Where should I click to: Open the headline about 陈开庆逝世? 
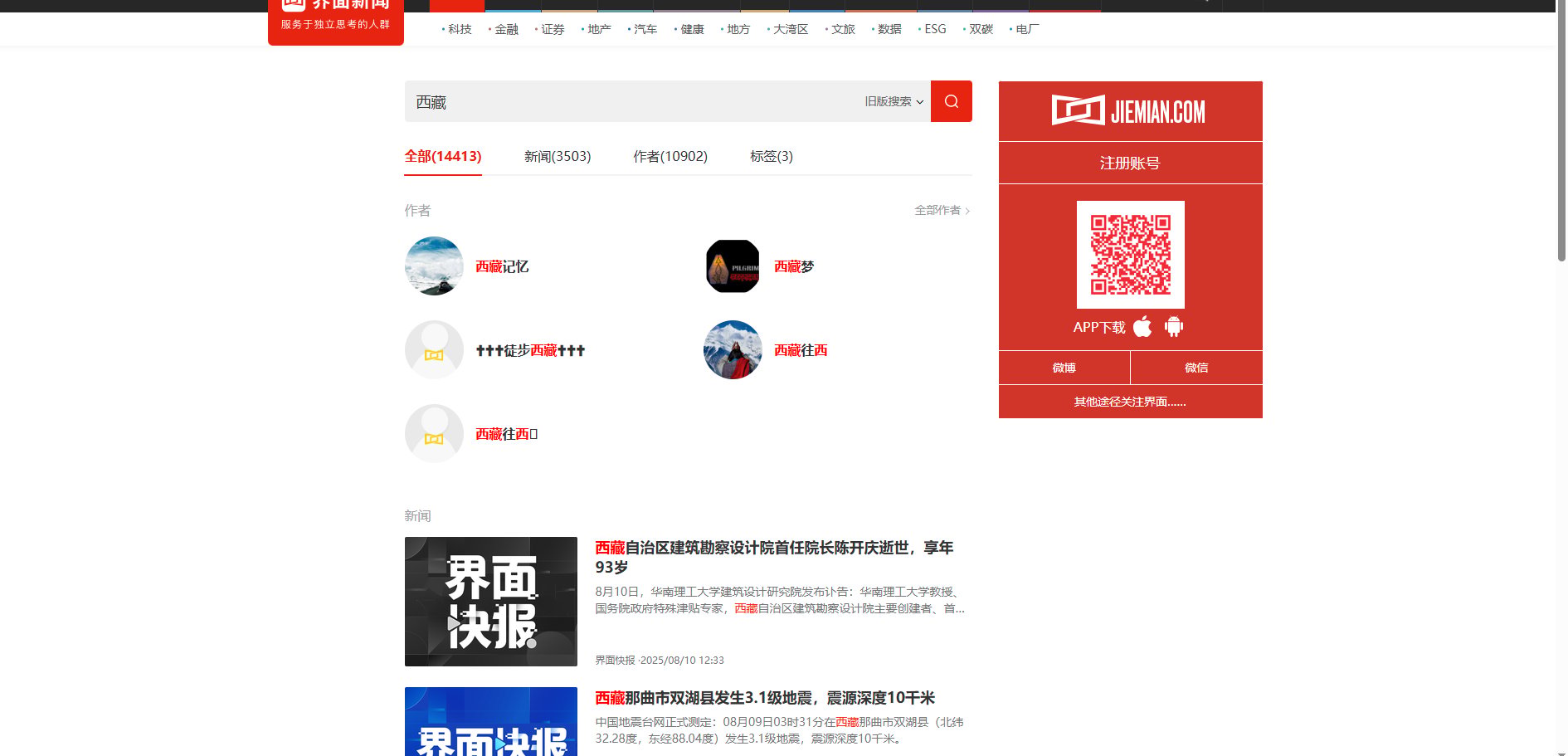tap(774, 557)
